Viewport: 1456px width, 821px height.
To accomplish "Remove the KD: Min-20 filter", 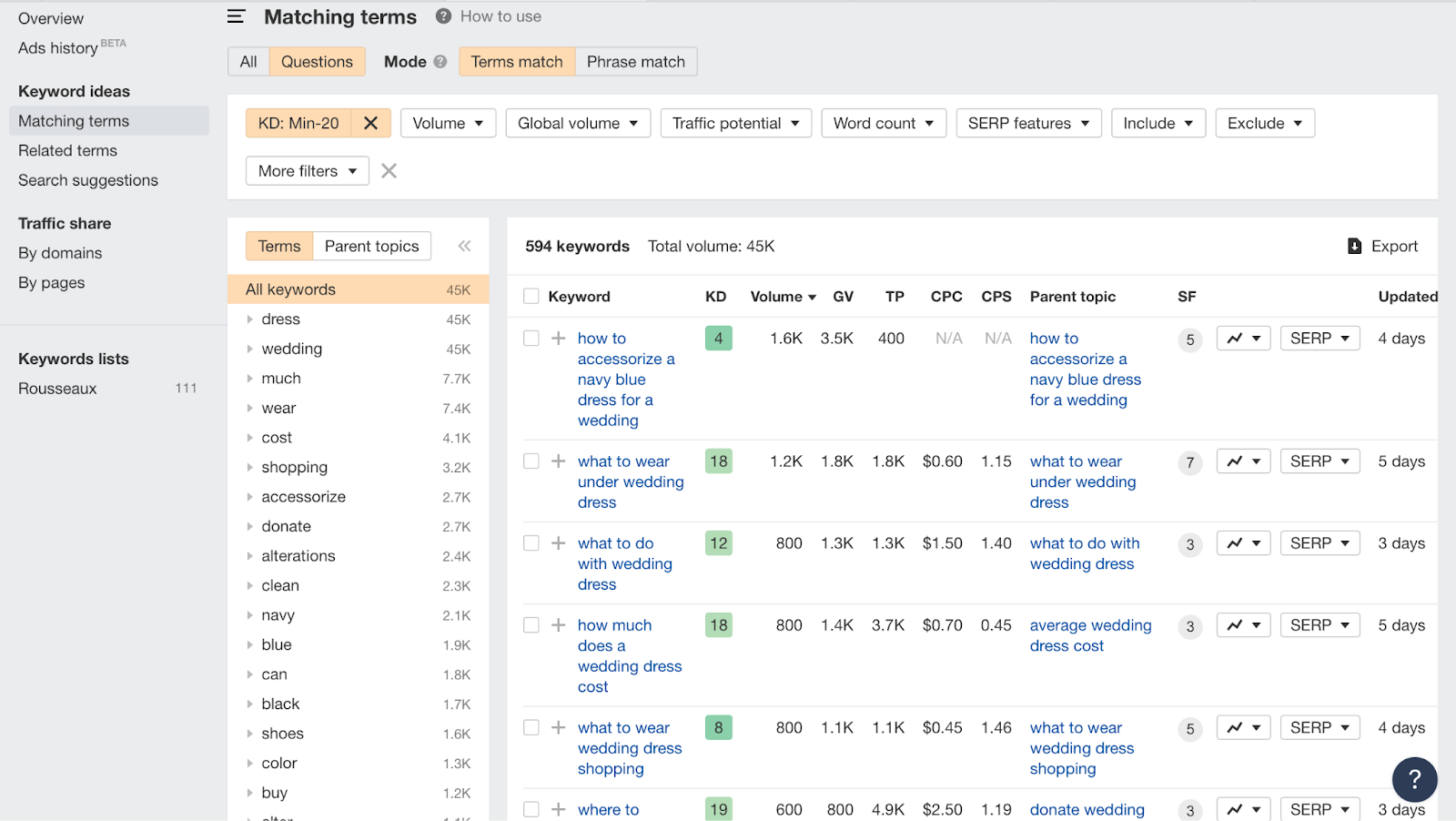I will pyautogui.click(x=370, y=123).
